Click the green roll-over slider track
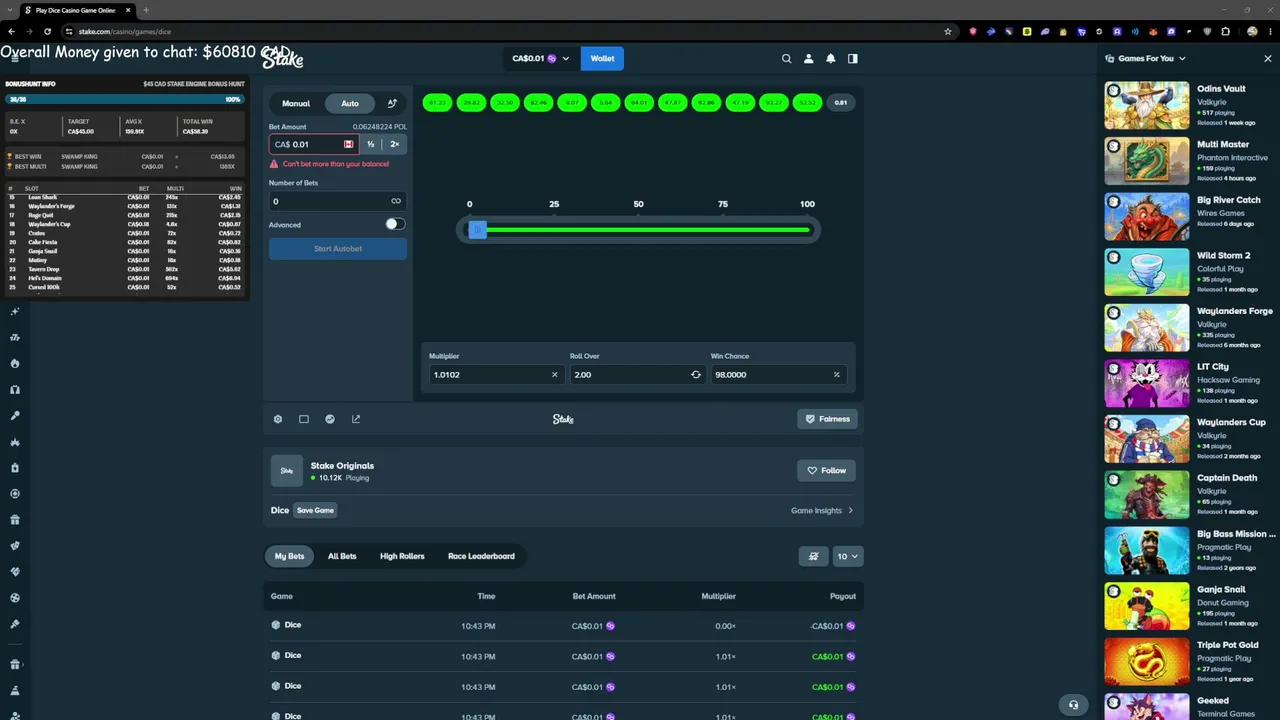1280x720 pixels. [x=648, y=230]
